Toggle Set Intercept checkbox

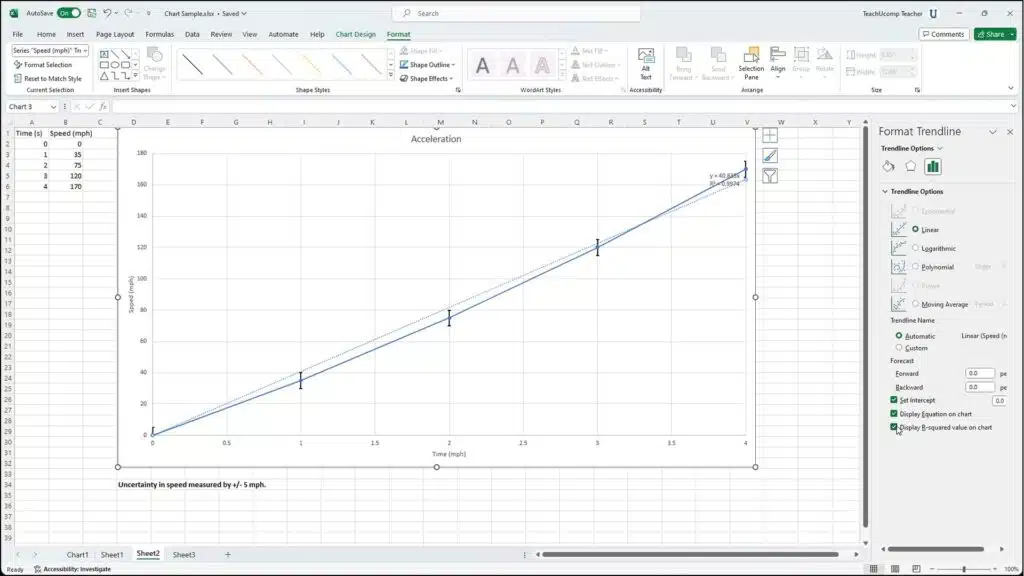coord(894,400)
